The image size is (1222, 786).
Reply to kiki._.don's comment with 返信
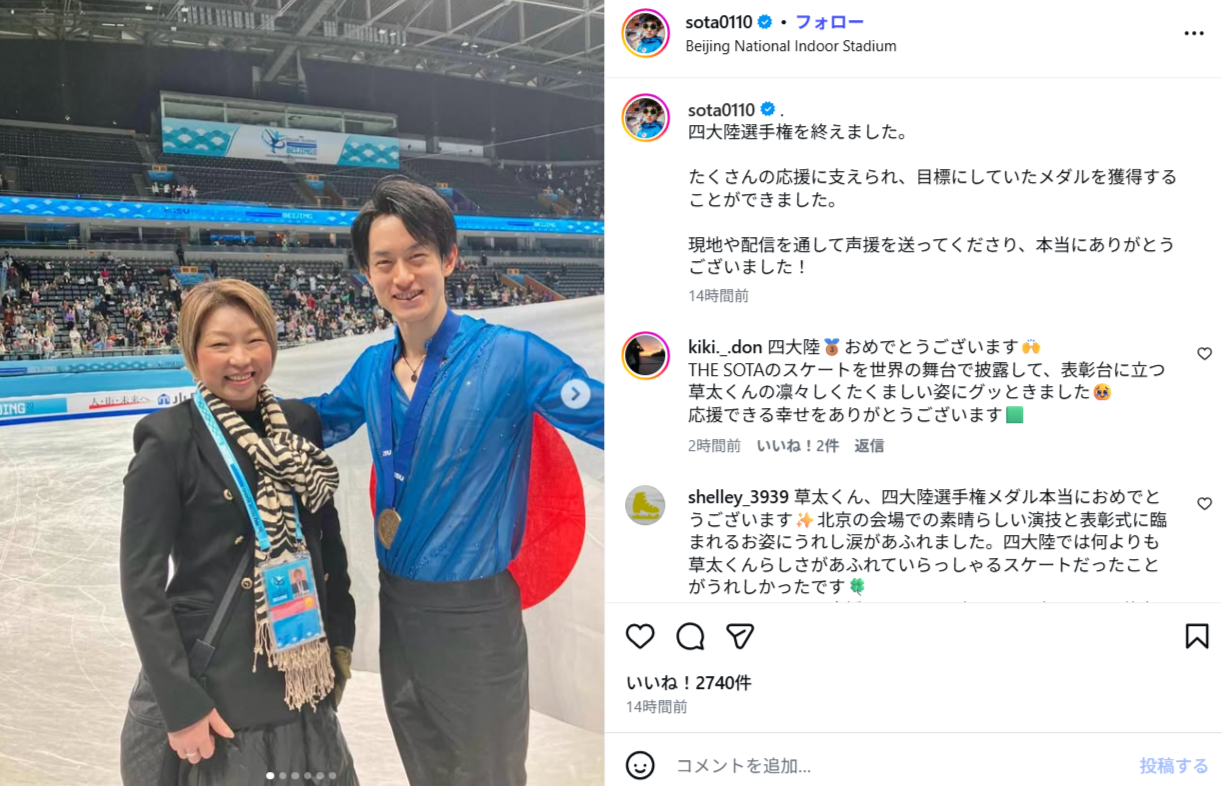coord(869,446)
